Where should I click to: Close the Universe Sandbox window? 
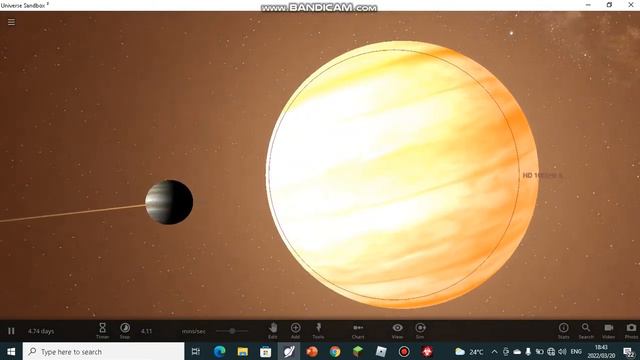click(631, 5)
